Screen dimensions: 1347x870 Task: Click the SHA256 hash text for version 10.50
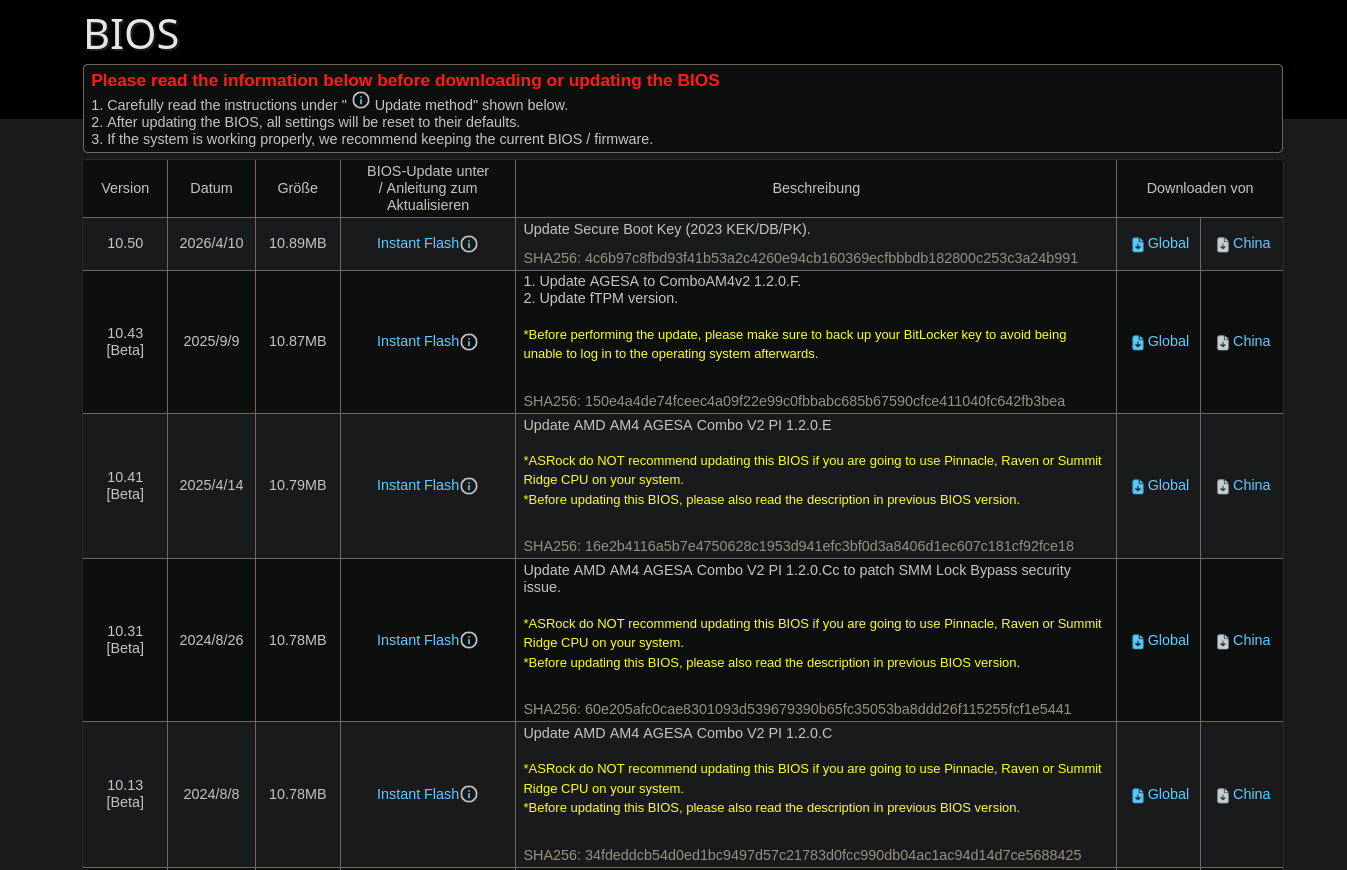pyautogui.click(x=800, y=258)
